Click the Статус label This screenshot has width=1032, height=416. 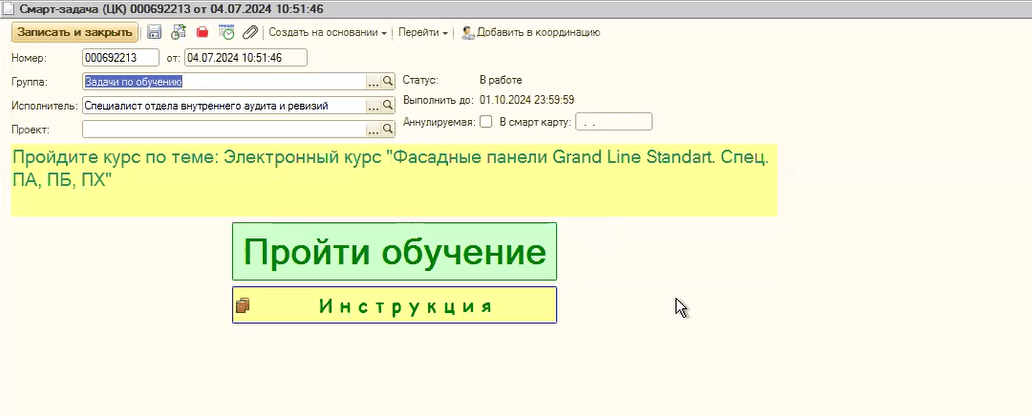[x=420, y=80]
